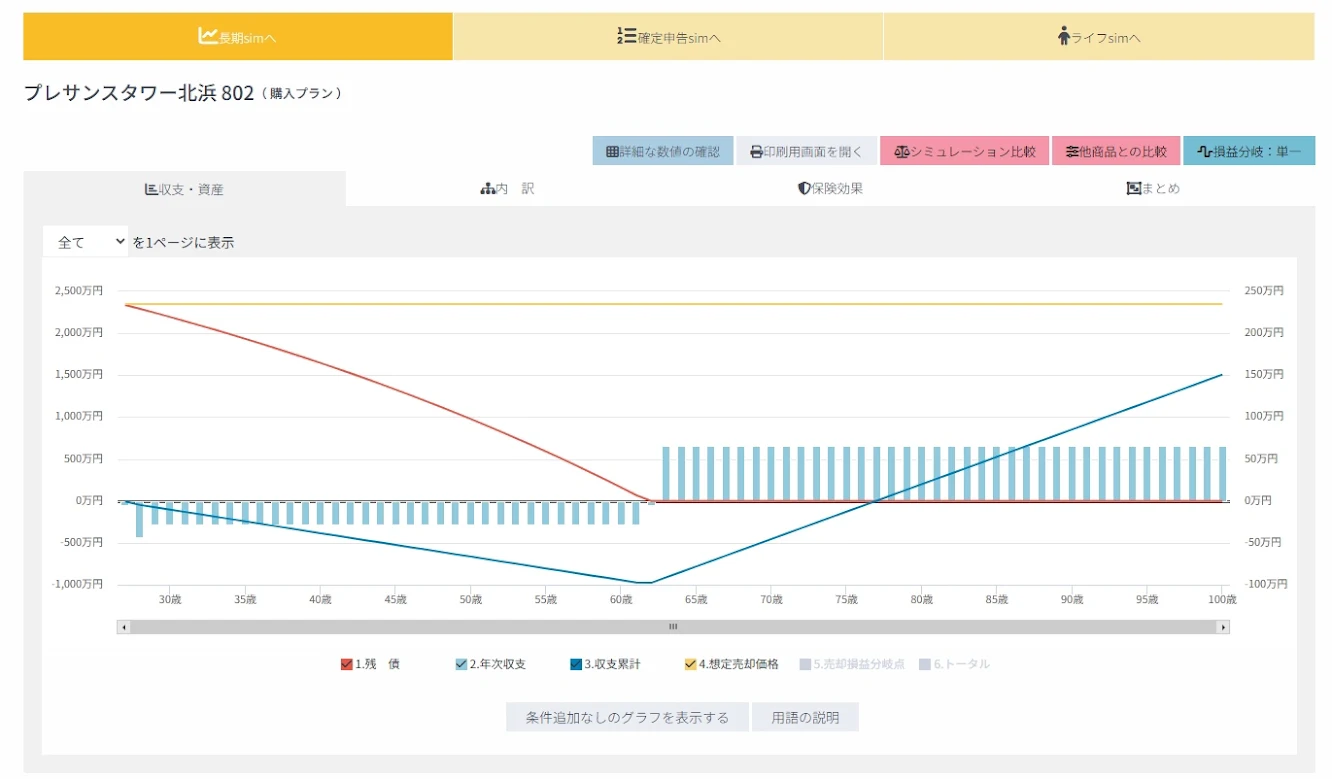
Task: Click the 60歳 axis label
Action: (x=621, y=600)
